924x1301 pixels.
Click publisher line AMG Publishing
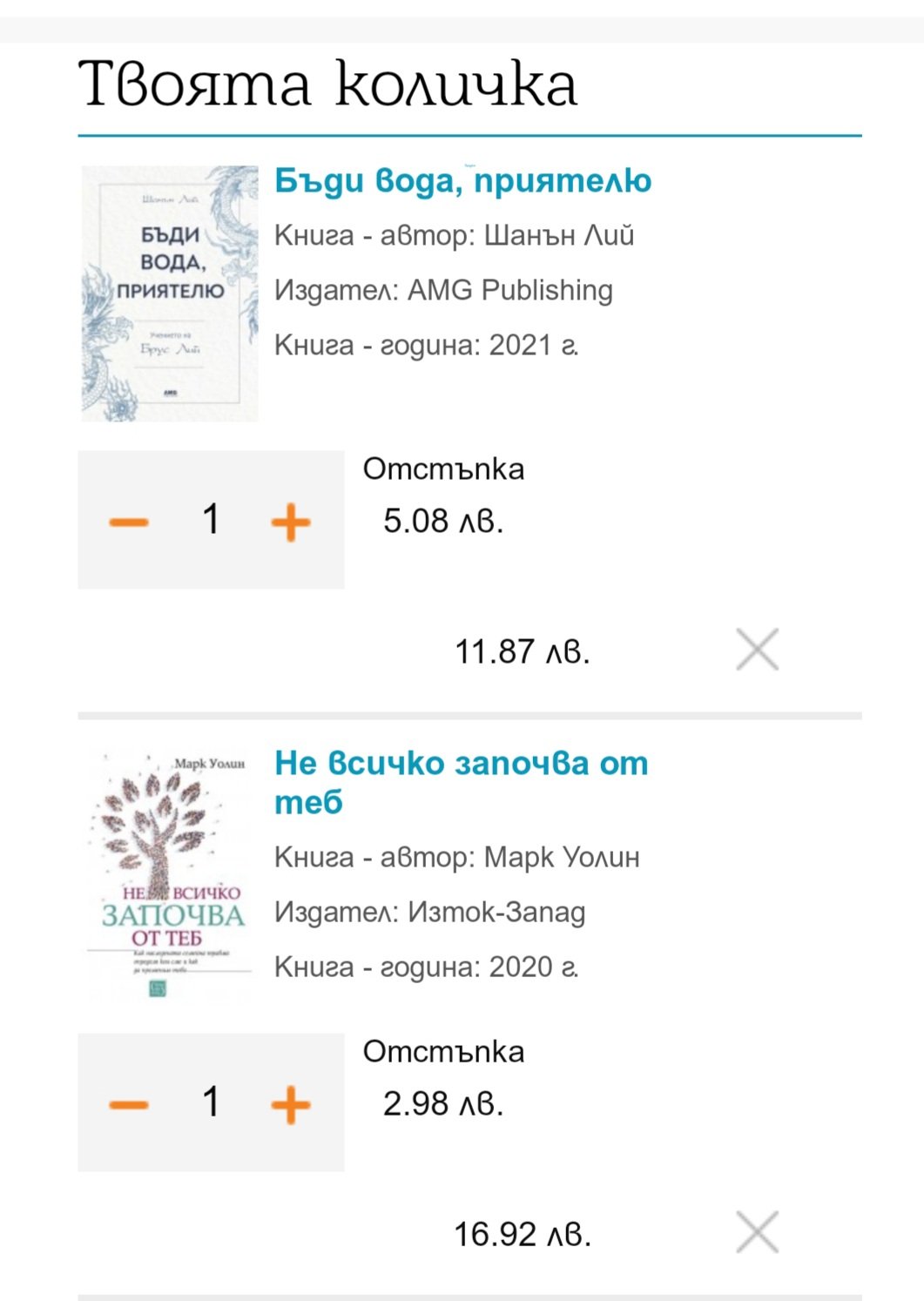click(443, 290)
